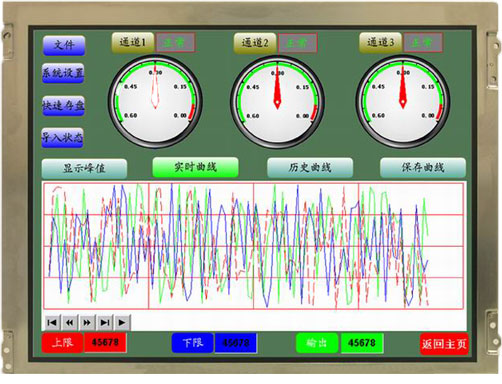
Task: Click the channel 2 dial gauge
Action: pos(277,102)
